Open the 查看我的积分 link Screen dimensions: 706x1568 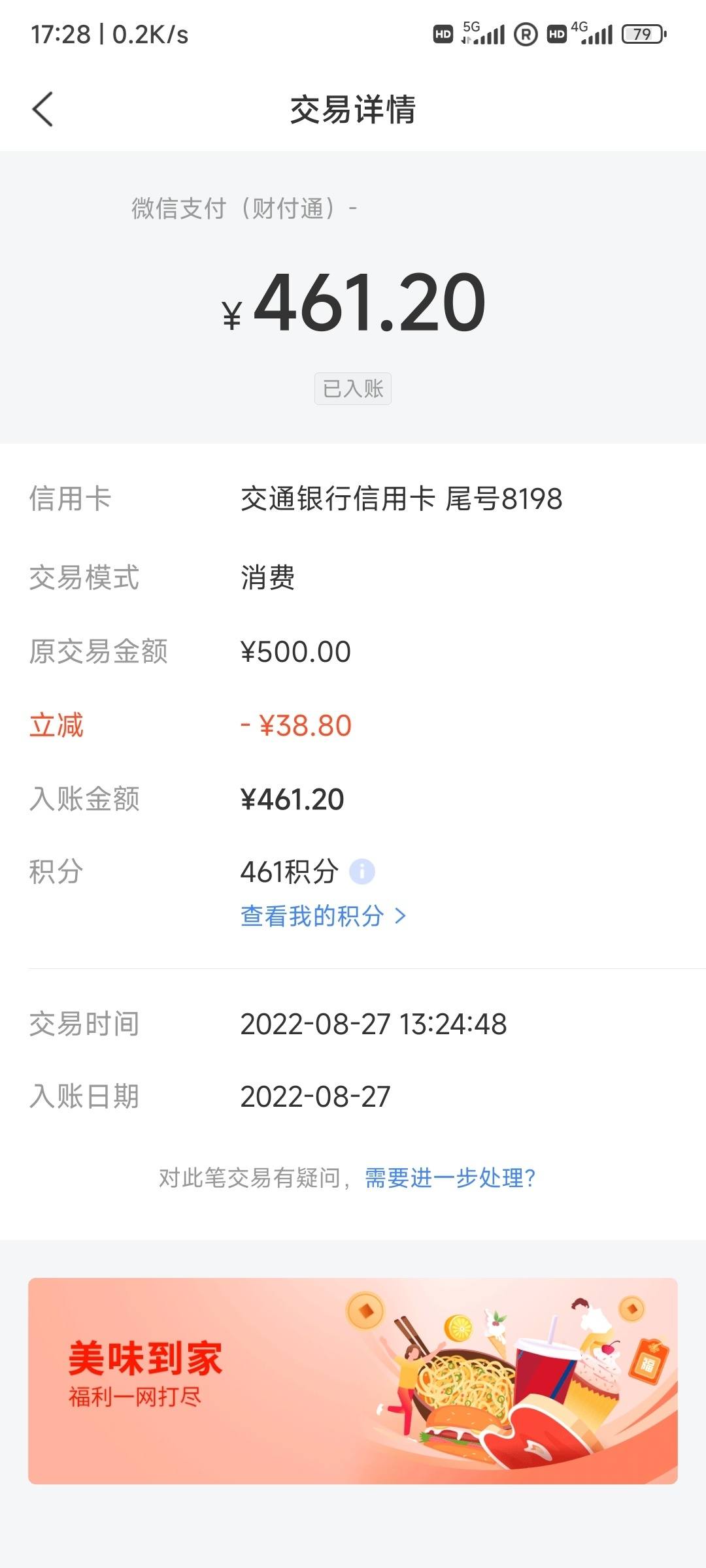coord(312,916)
